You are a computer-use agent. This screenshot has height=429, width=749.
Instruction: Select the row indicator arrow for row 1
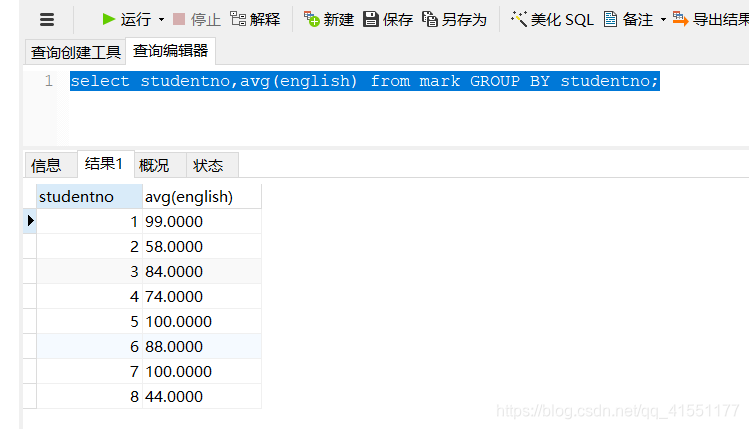[30, 221]
